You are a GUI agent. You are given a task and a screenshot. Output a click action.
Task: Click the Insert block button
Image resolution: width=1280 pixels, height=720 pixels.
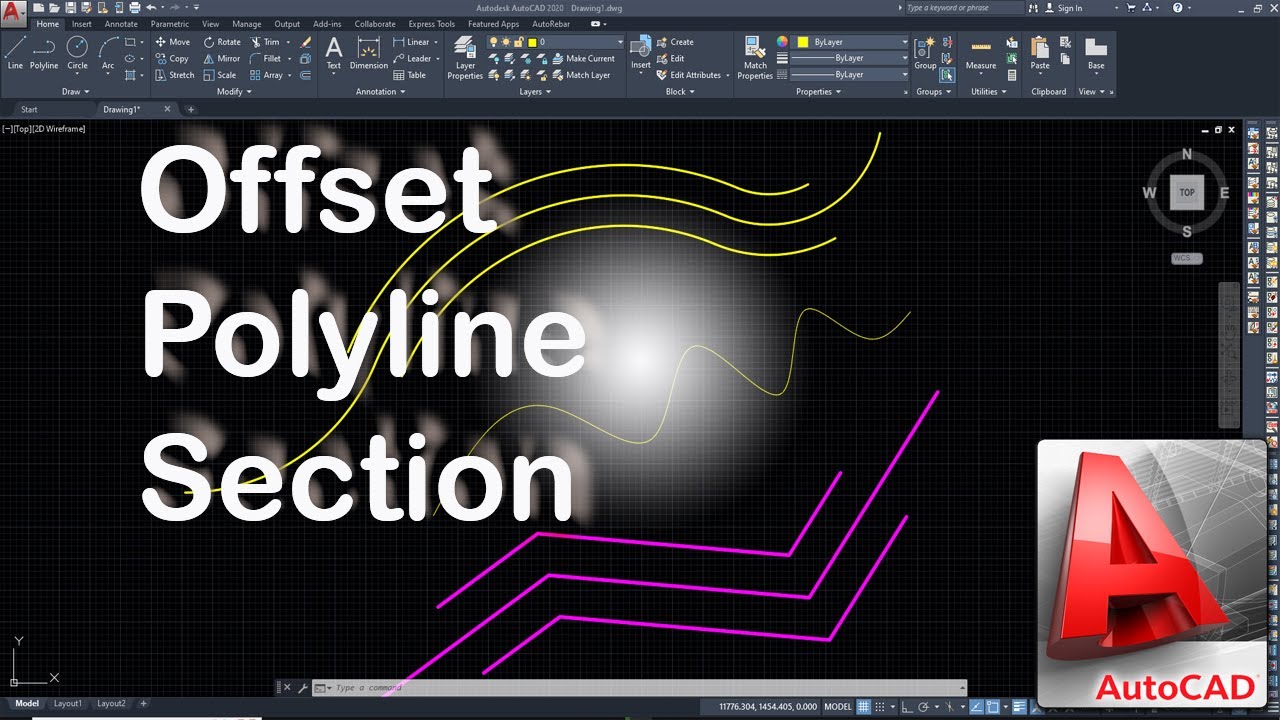click(x=641, y=53)
